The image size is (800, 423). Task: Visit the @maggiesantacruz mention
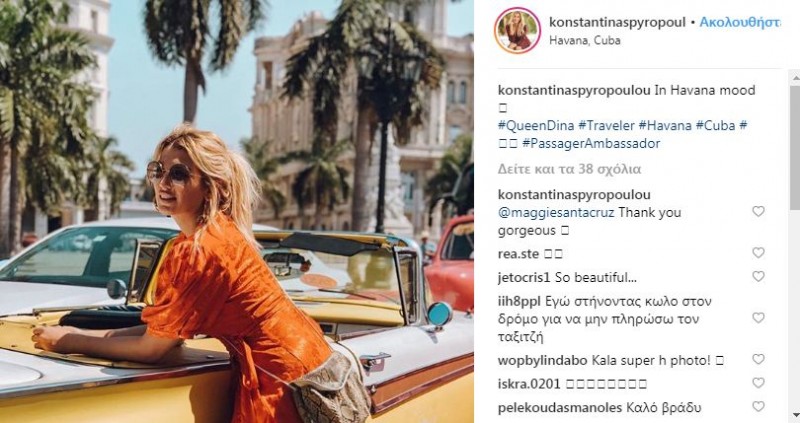556,212
